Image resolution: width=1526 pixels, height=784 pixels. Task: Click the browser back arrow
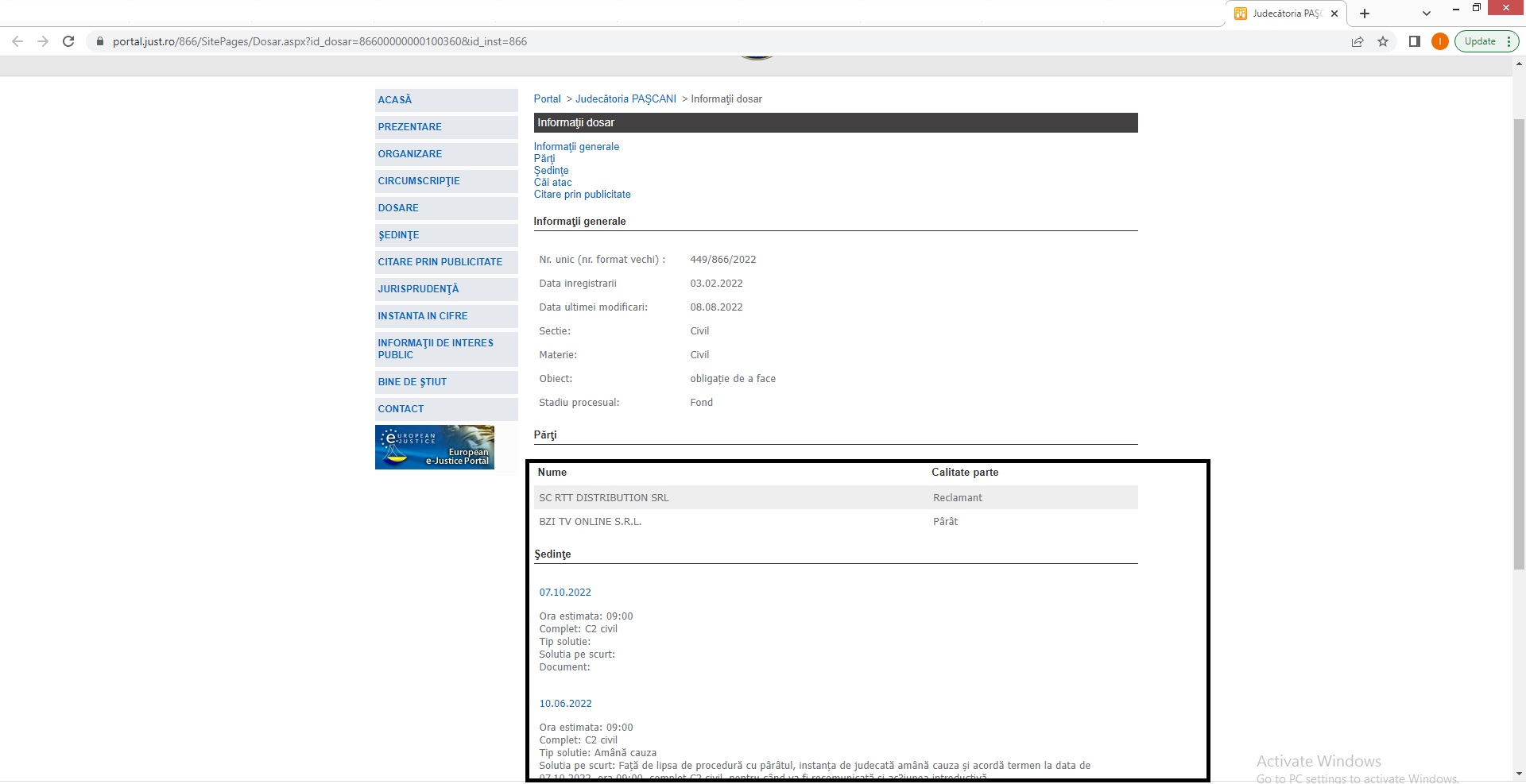coord(17,41)
